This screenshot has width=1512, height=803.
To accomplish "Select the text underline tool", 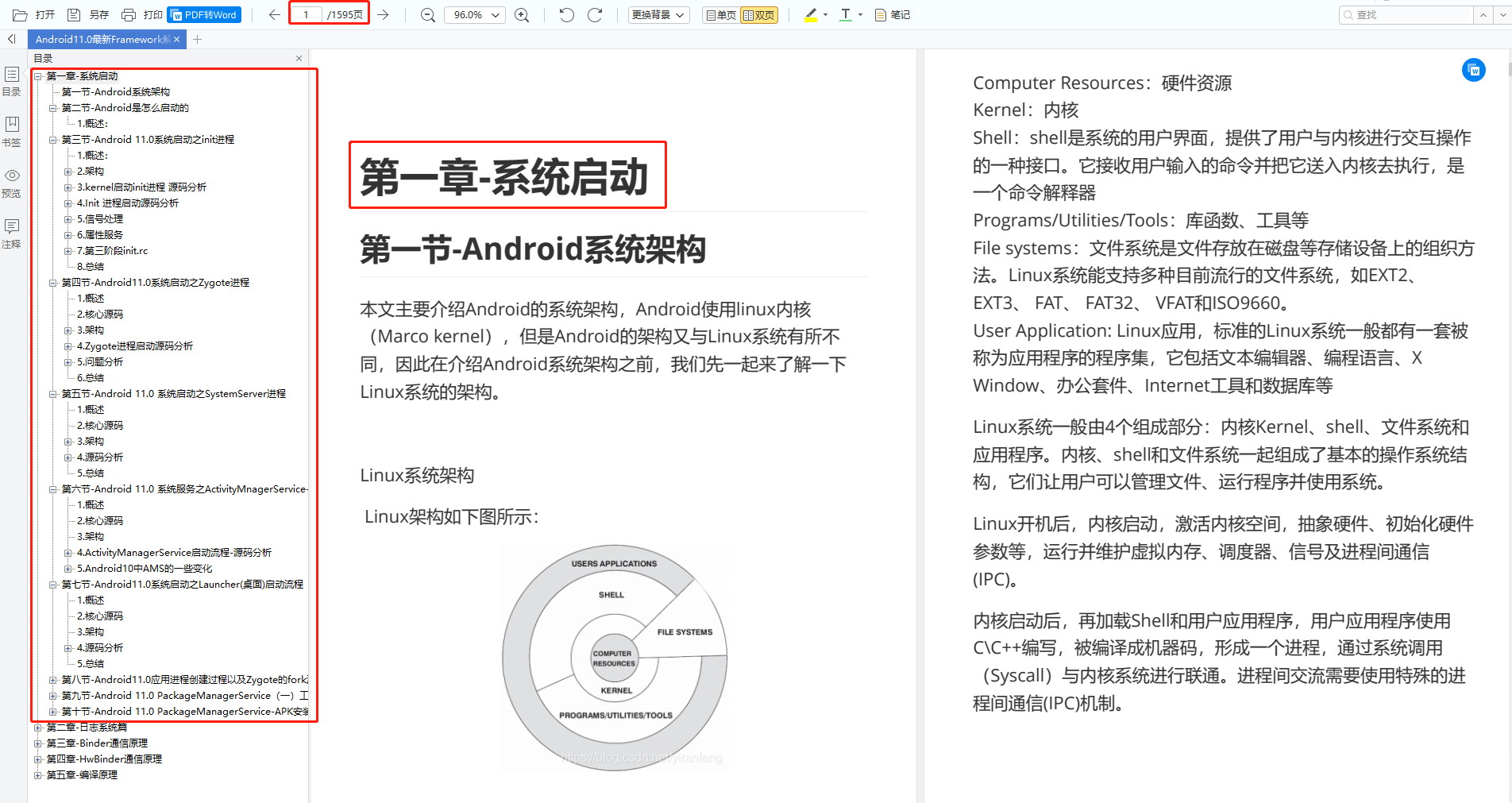I will tap(846, 15).
